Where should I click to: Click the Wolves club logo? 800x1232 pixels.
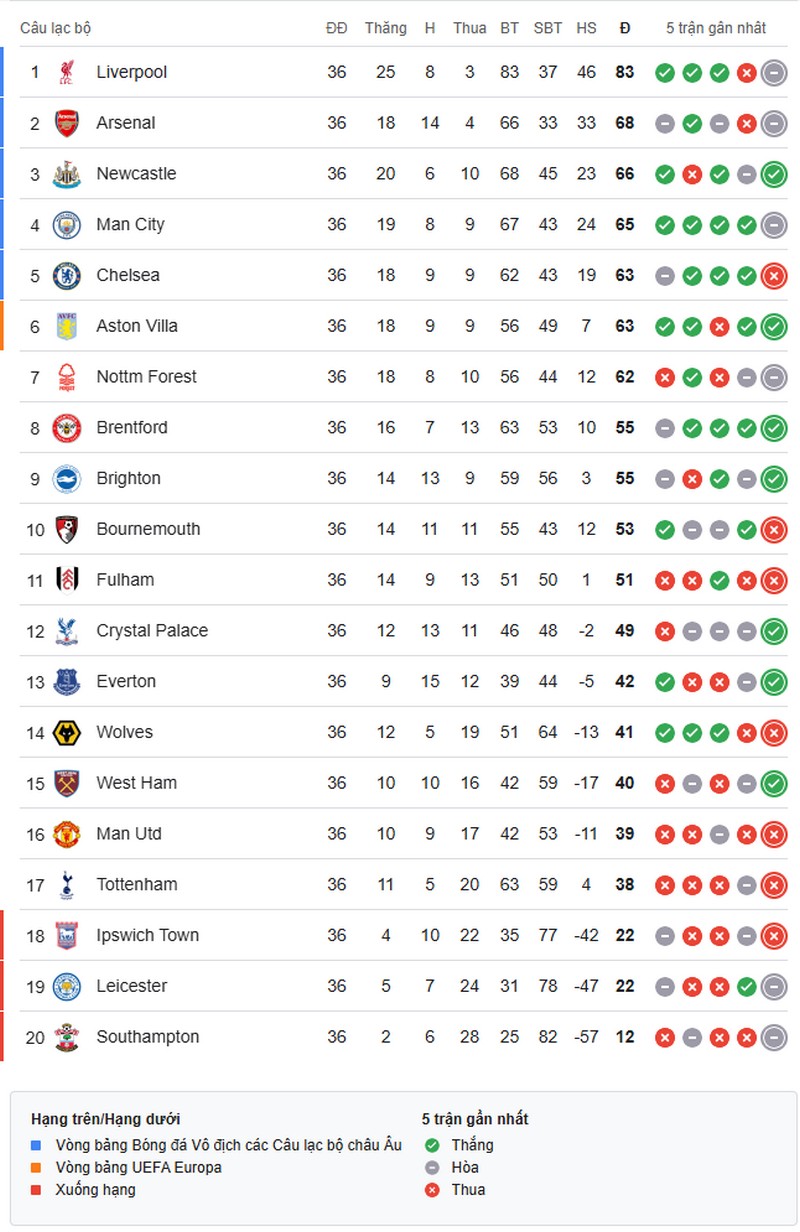point(66,732)
